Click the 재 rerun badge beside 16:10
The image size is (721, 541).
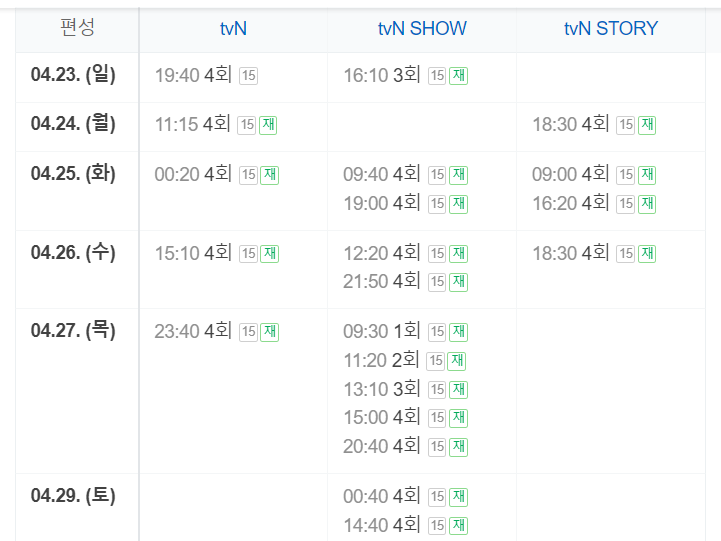click(458, 76)
